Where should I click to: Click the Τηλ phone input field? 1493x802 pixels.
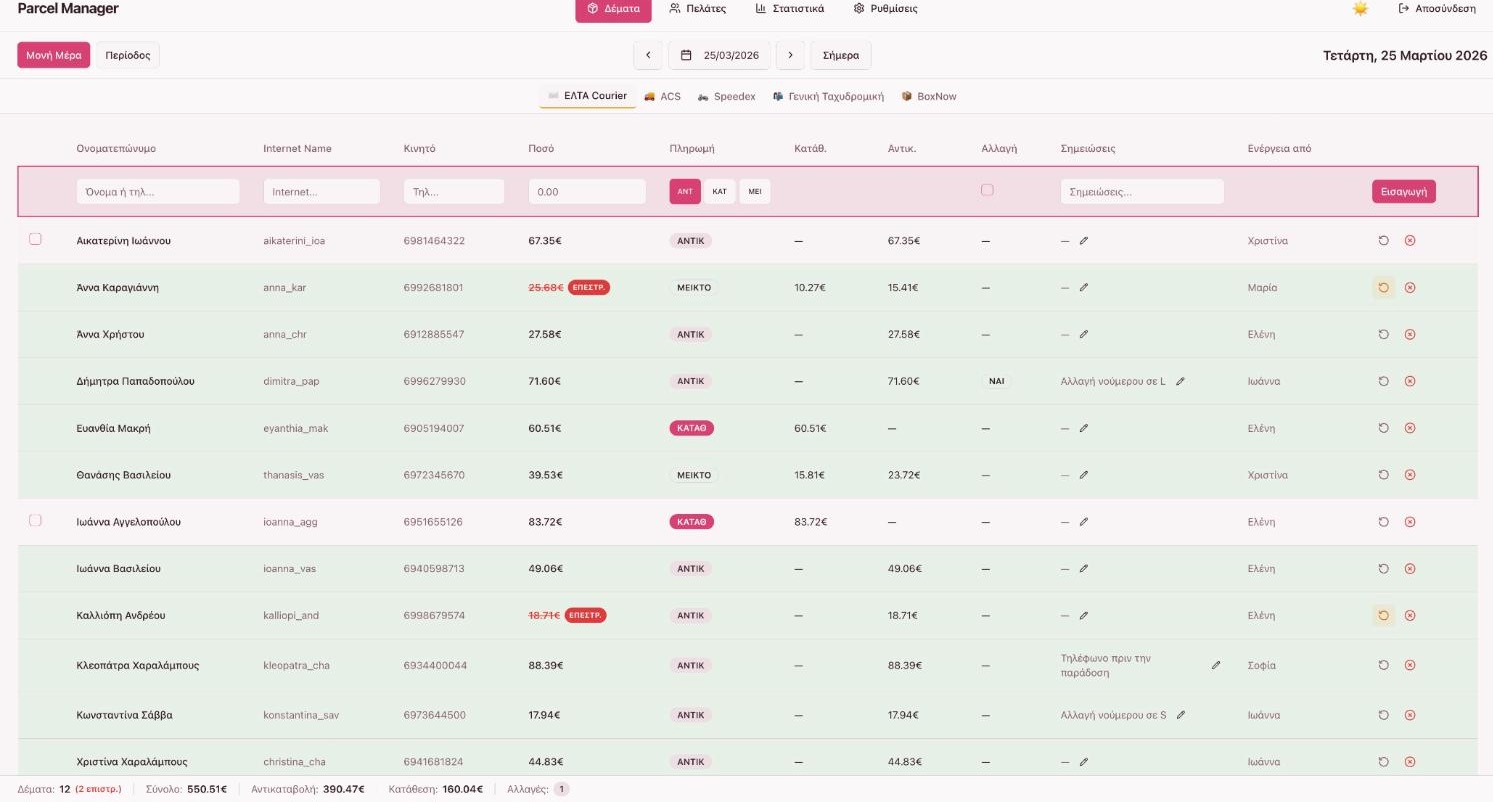pyautogui.click(x=454, y=191)
